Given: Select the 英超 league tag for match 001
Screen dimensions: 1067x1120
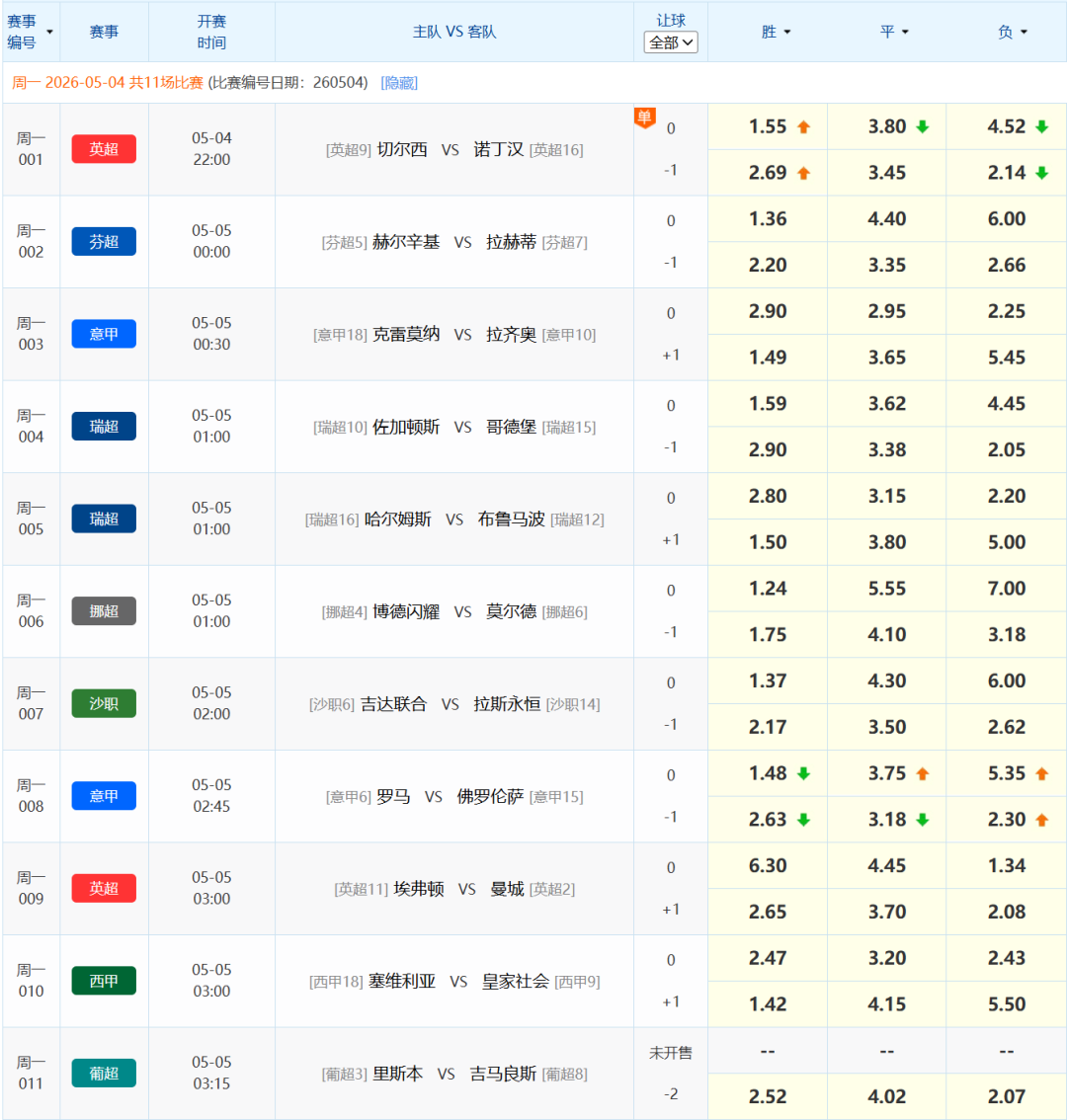Looking at the screenshot, I should pos(104,149).
